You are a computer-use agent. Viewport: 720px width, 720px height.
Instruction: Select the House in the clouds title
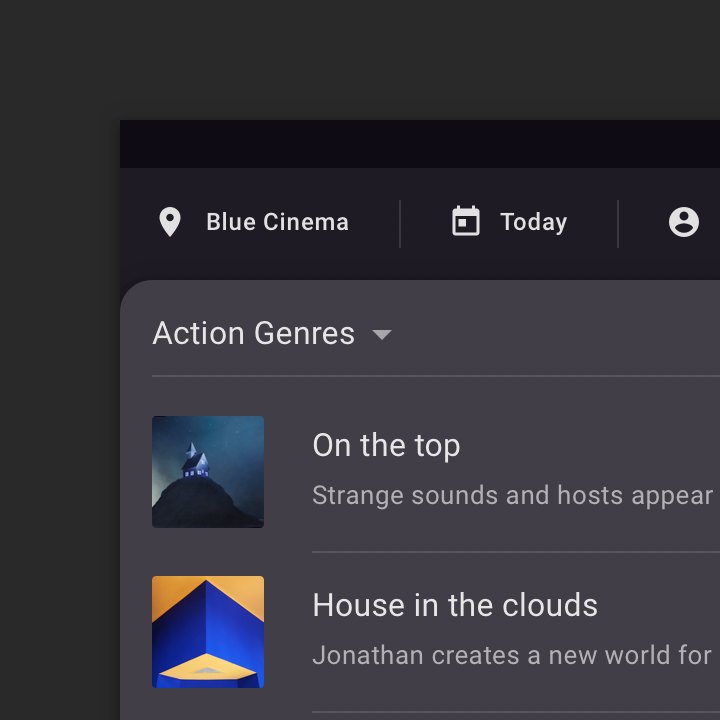click(455, 605)
